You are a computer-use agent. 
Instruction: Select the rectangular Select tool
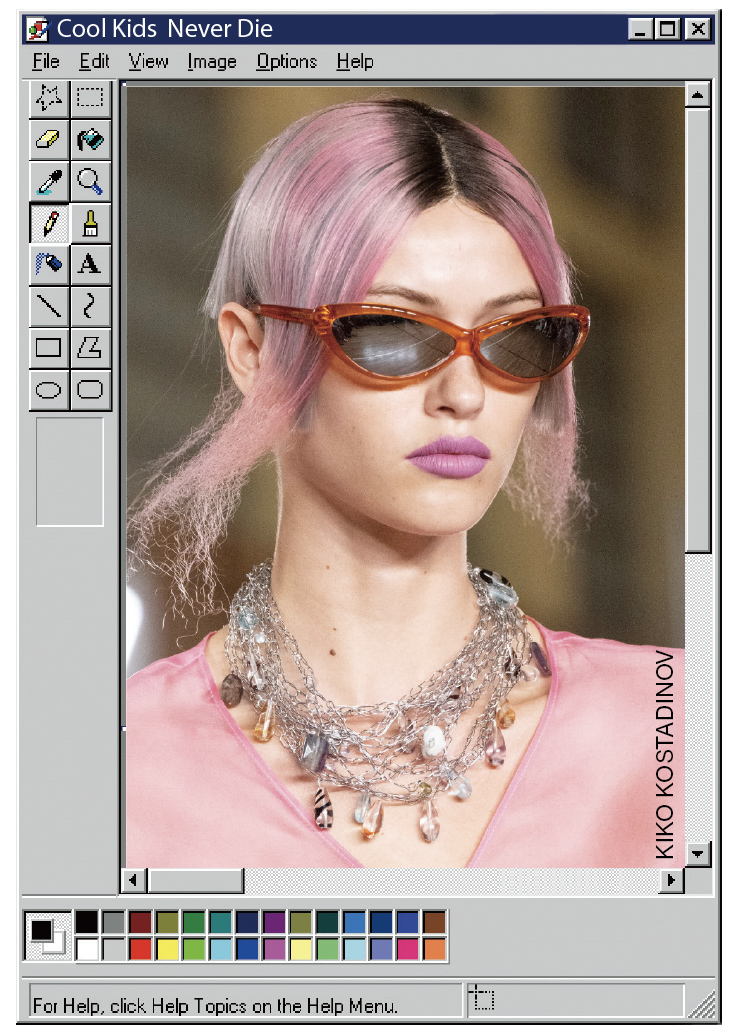click(x=91, y=97)
